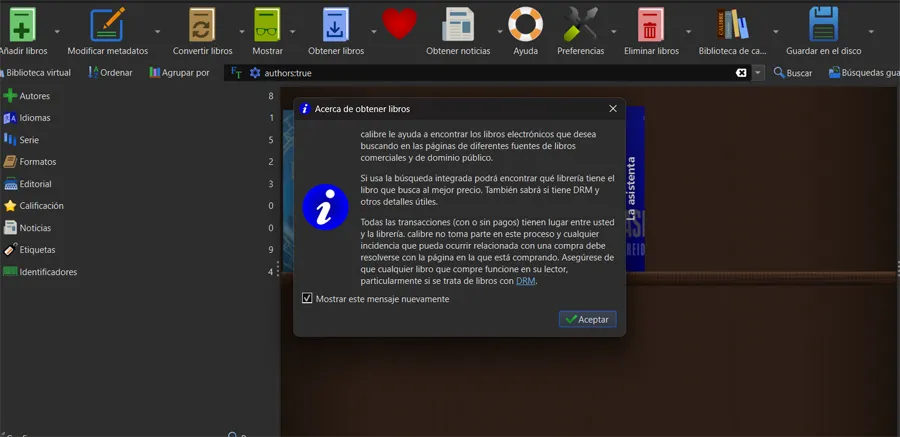The height and width of the screenshot is (437, 900).
Task: Open Modificar metadatos tool
Action: (107, 25)
